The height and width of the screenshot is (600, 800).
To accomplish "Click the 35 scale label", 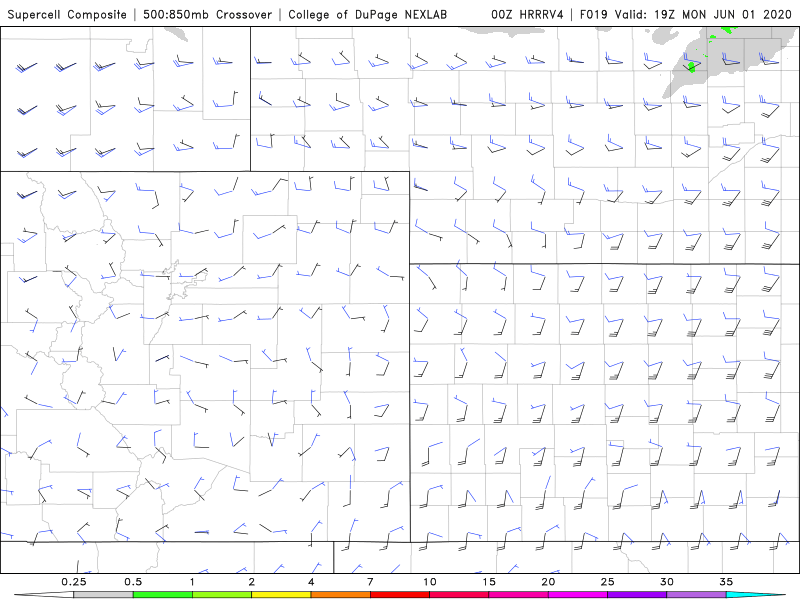I will click(x=726, y=582).
